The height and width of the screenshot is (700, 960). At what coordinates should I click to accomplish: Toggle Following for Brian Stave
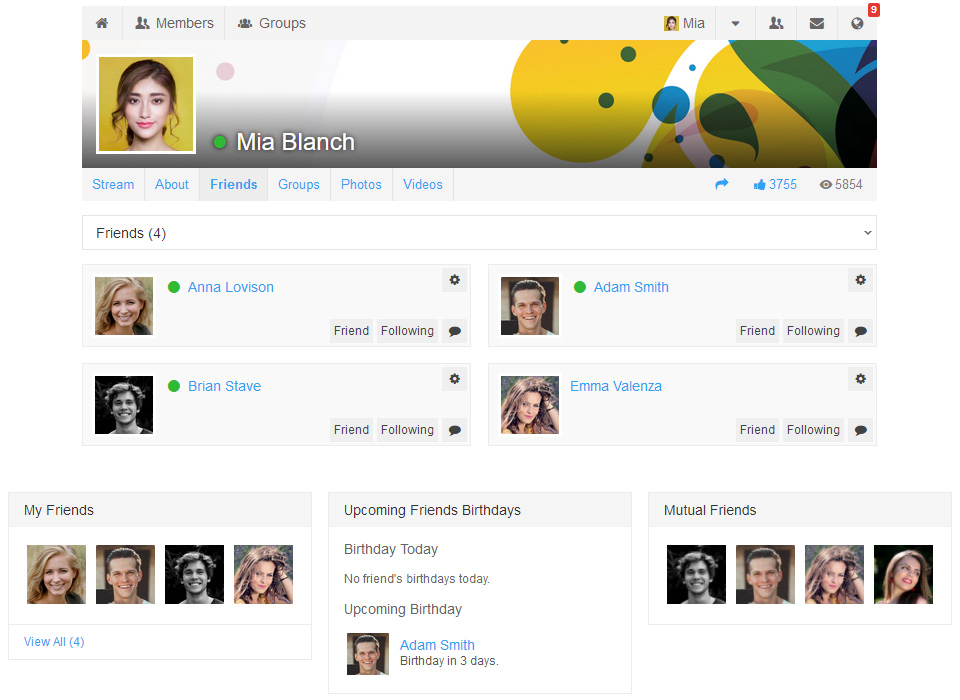(407, 430)
